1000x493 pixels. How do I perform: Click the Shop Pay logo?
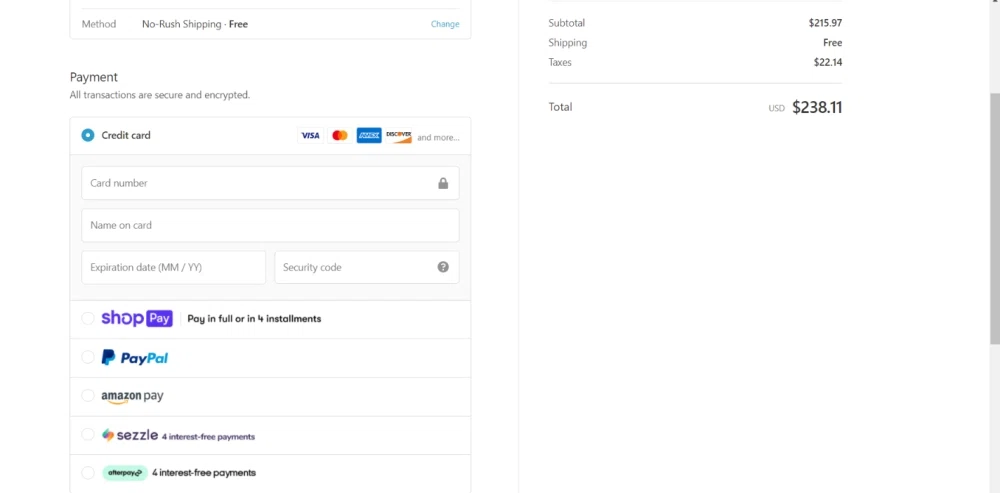pos(137,319)
